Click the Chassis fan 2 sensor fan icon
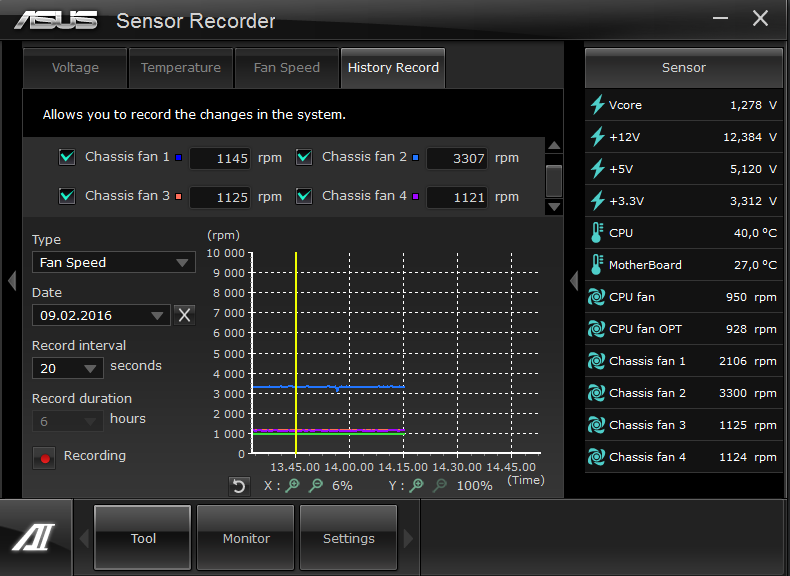 [597, 393]
